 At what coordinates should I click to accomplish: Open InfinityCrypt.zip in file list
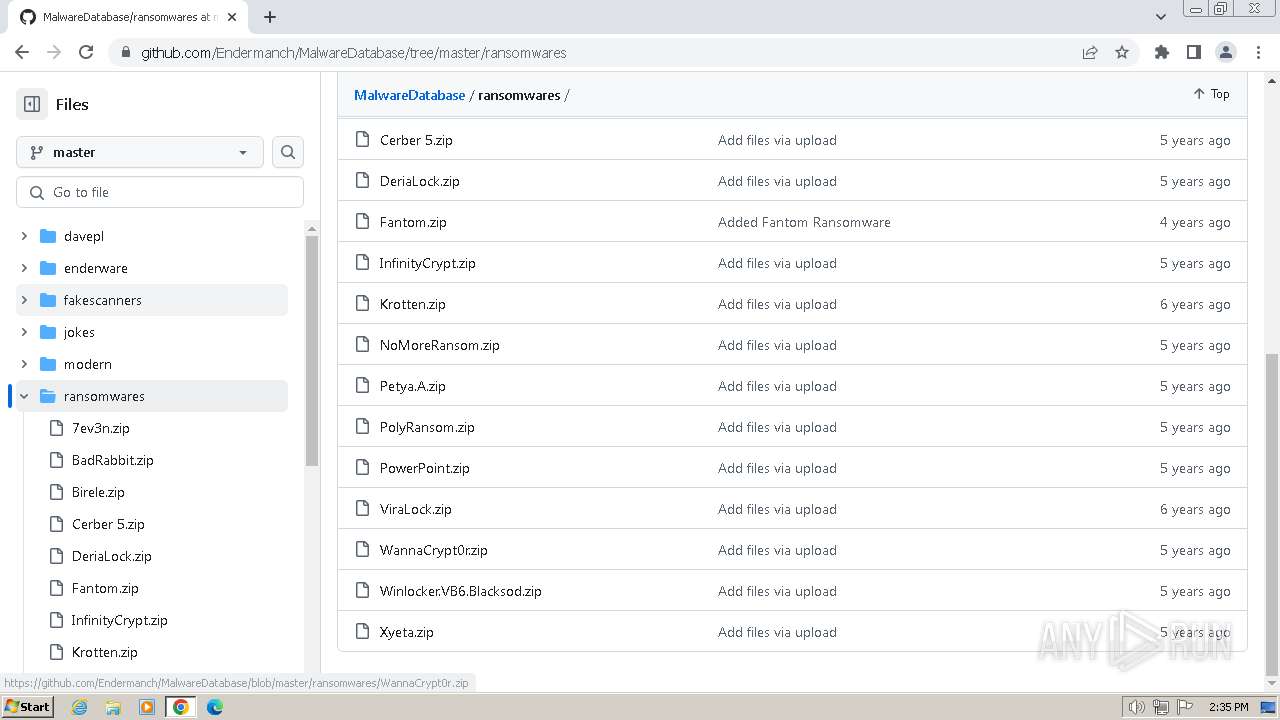click(427, 263)
